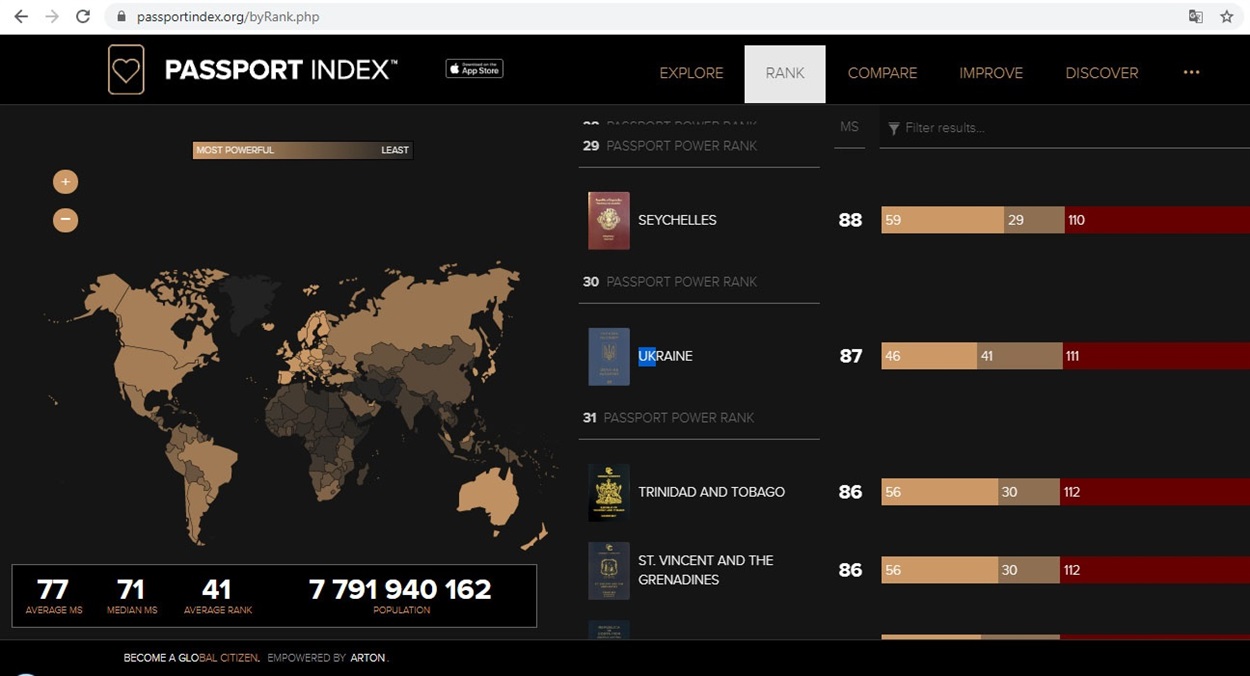
Task: Click the St. Vincent passport thumbnail
Action: click(609, 570)
